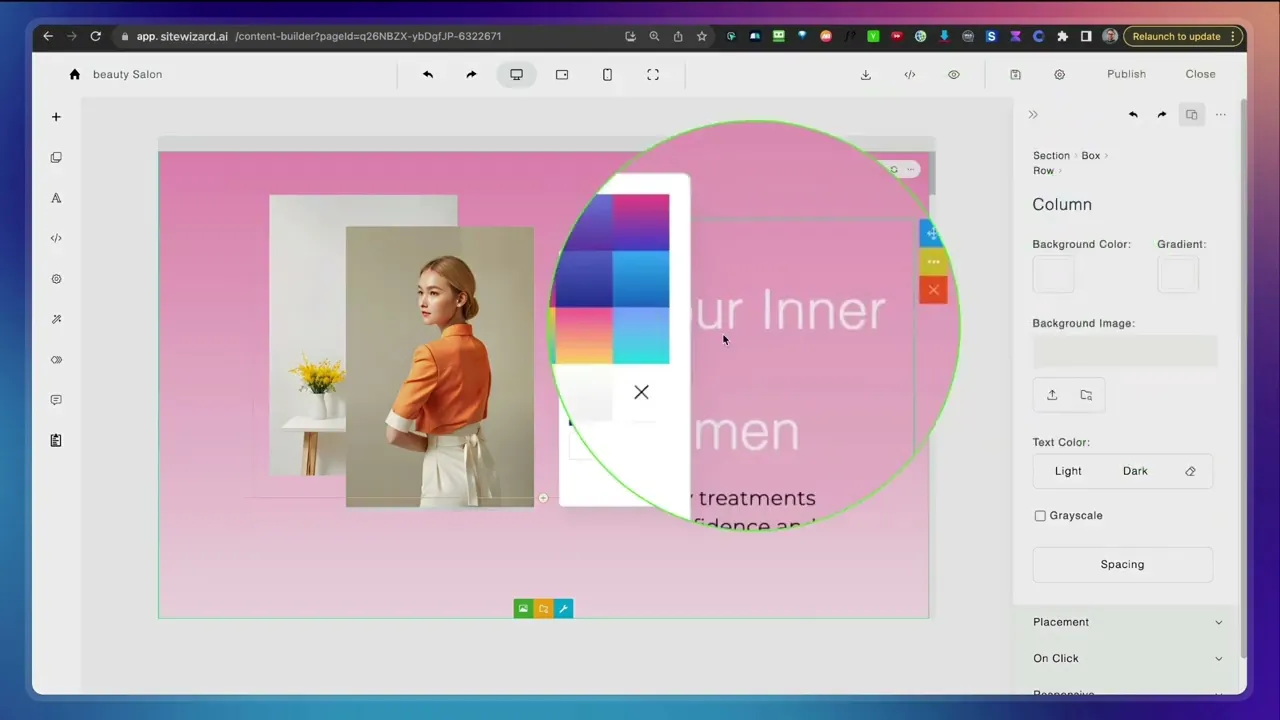The height and width of the screenshot is (720, 1280).
Task: Add new content with the plus icon
Action: [56, 117]
